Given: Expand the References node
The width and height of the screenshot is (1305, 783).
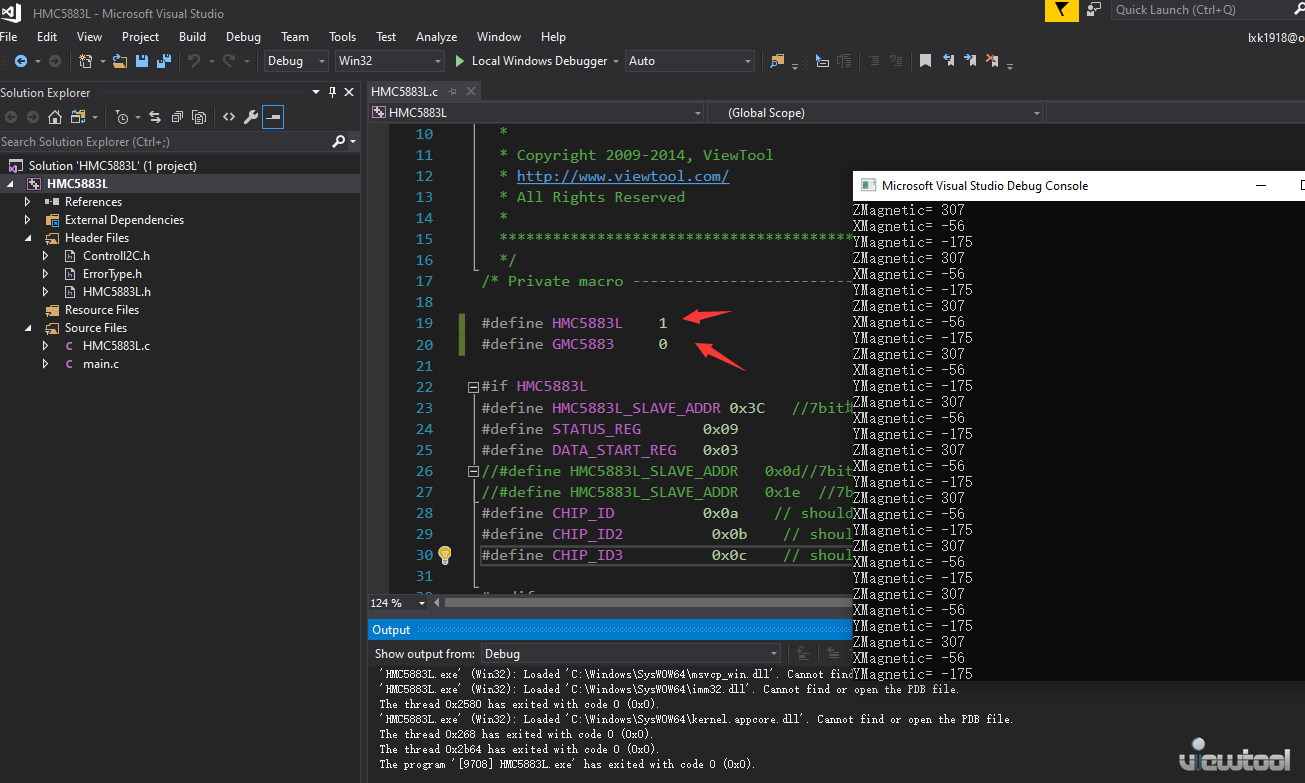Looking at the screenshot, I should point(28,202).
